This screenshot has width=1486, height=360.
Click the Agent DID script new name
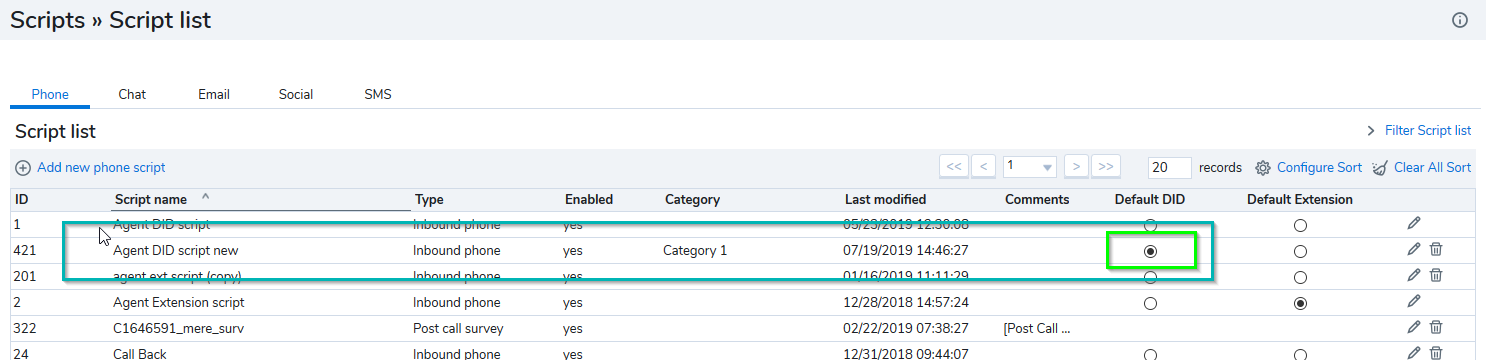(176, 251)
